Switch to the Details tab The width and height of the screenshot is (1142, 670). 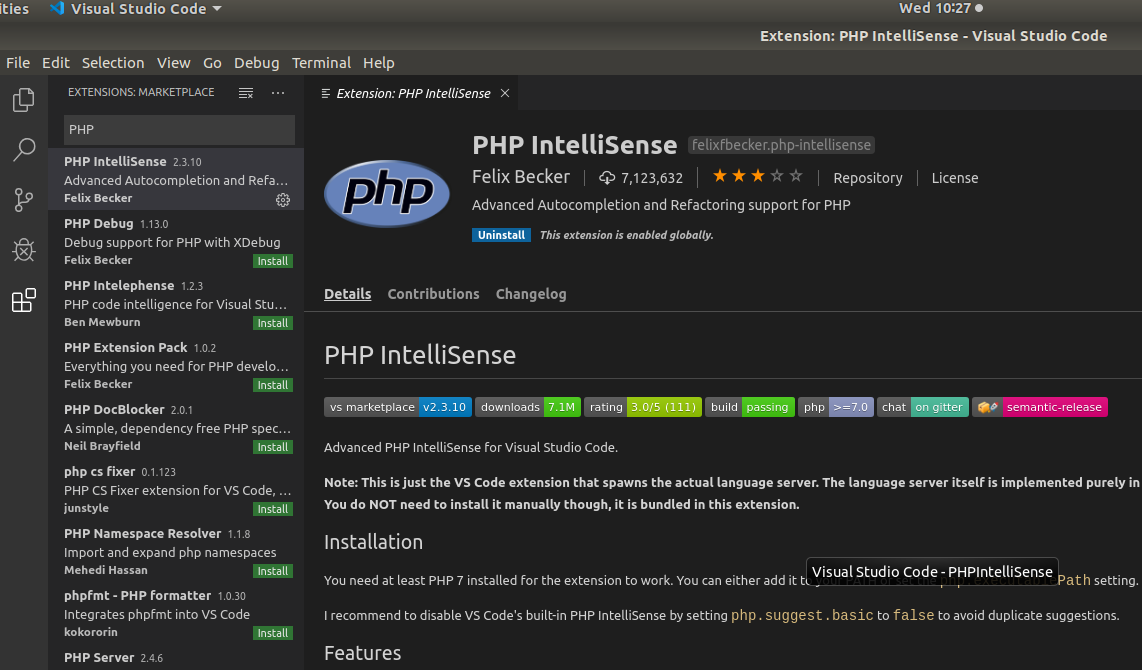347,294
